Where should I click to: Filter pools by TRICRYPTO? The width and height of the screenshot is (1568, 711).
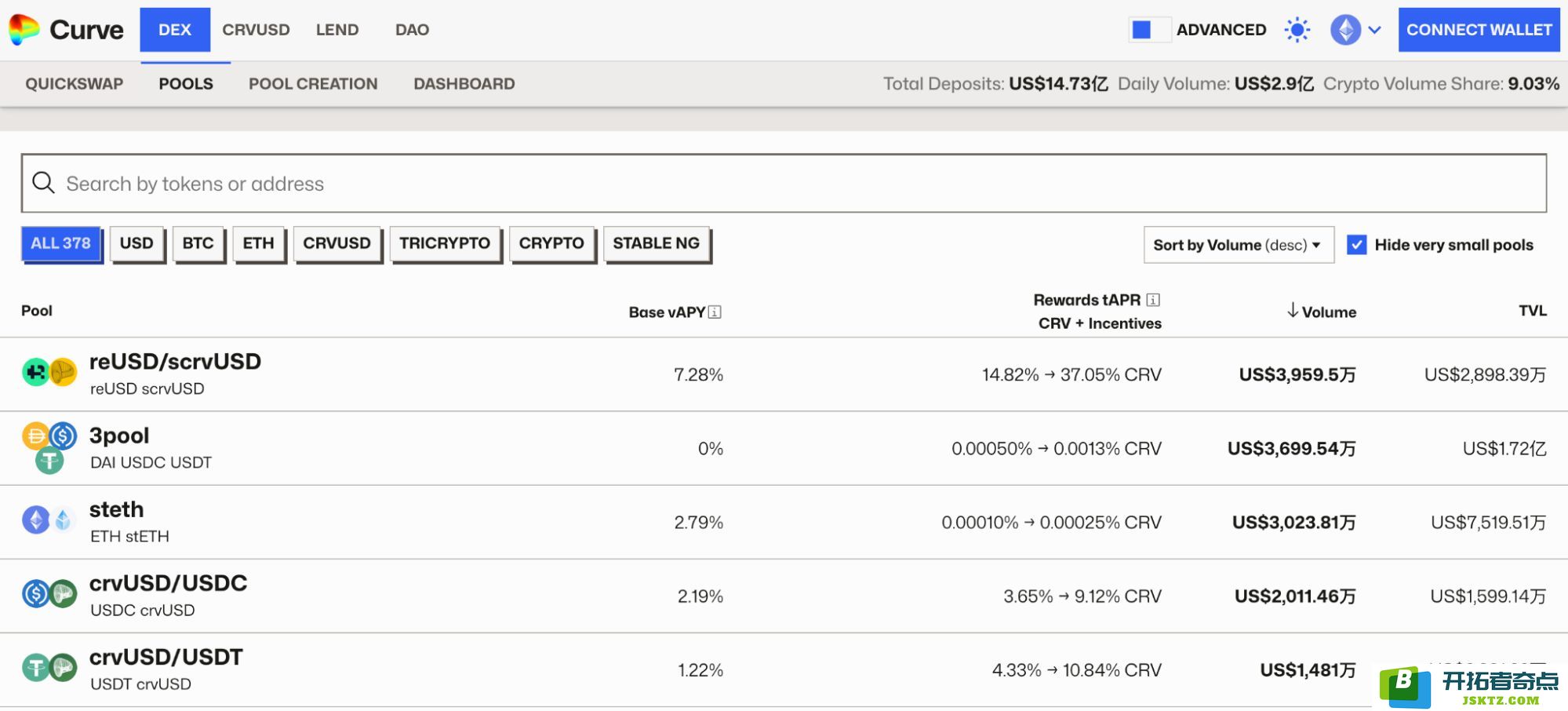click(445, 243)
